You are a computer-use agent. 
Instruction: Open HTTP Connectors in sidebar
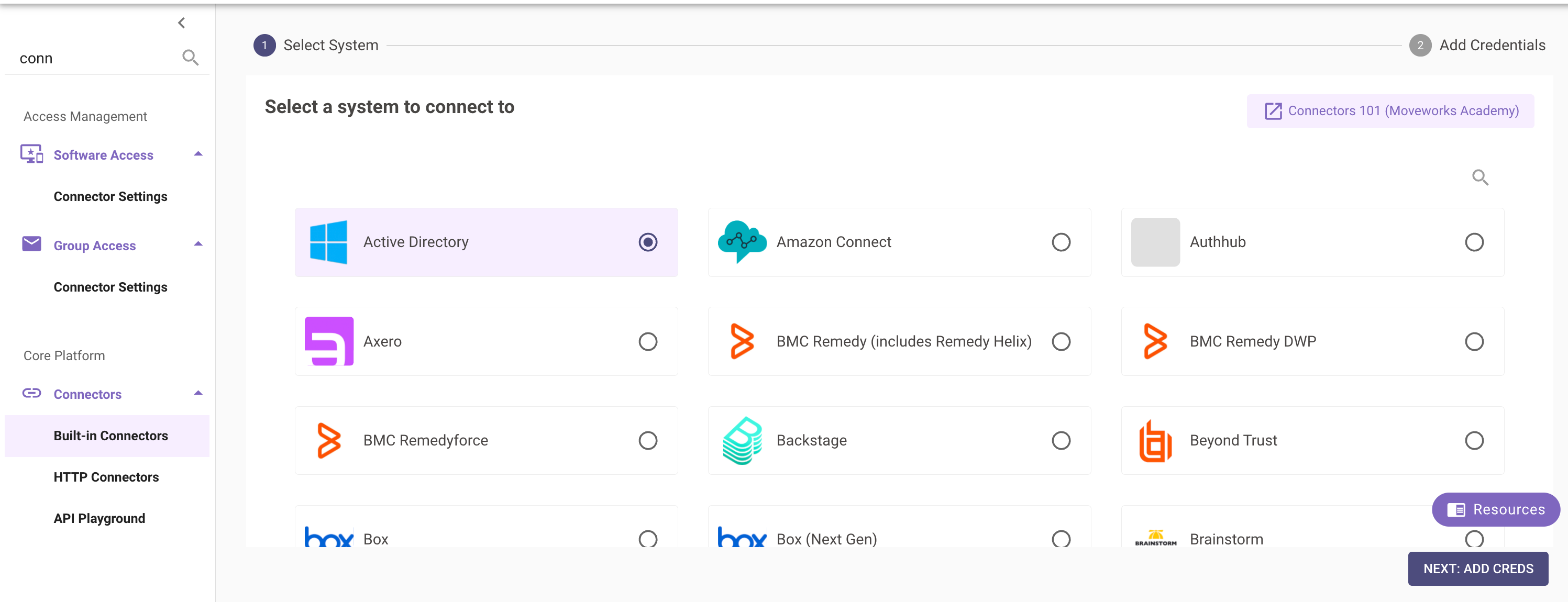106,477
